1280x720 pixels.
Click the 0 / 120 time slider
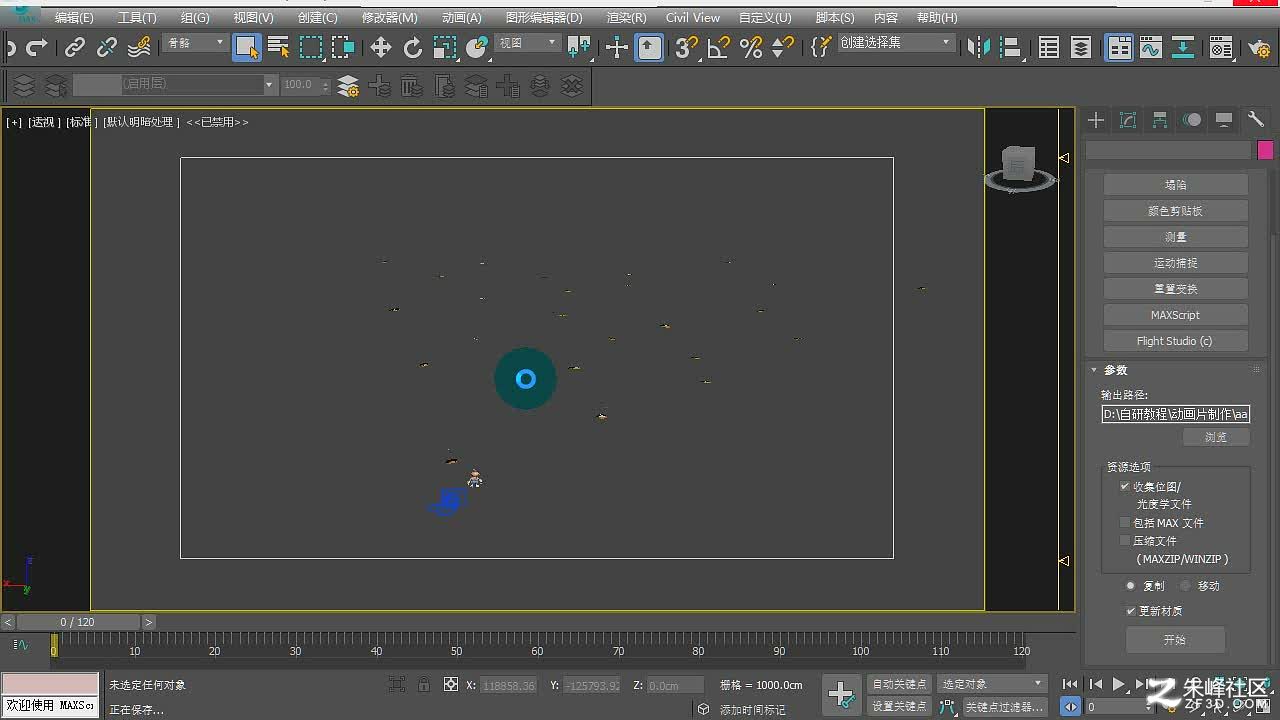(x=77, y=622)
